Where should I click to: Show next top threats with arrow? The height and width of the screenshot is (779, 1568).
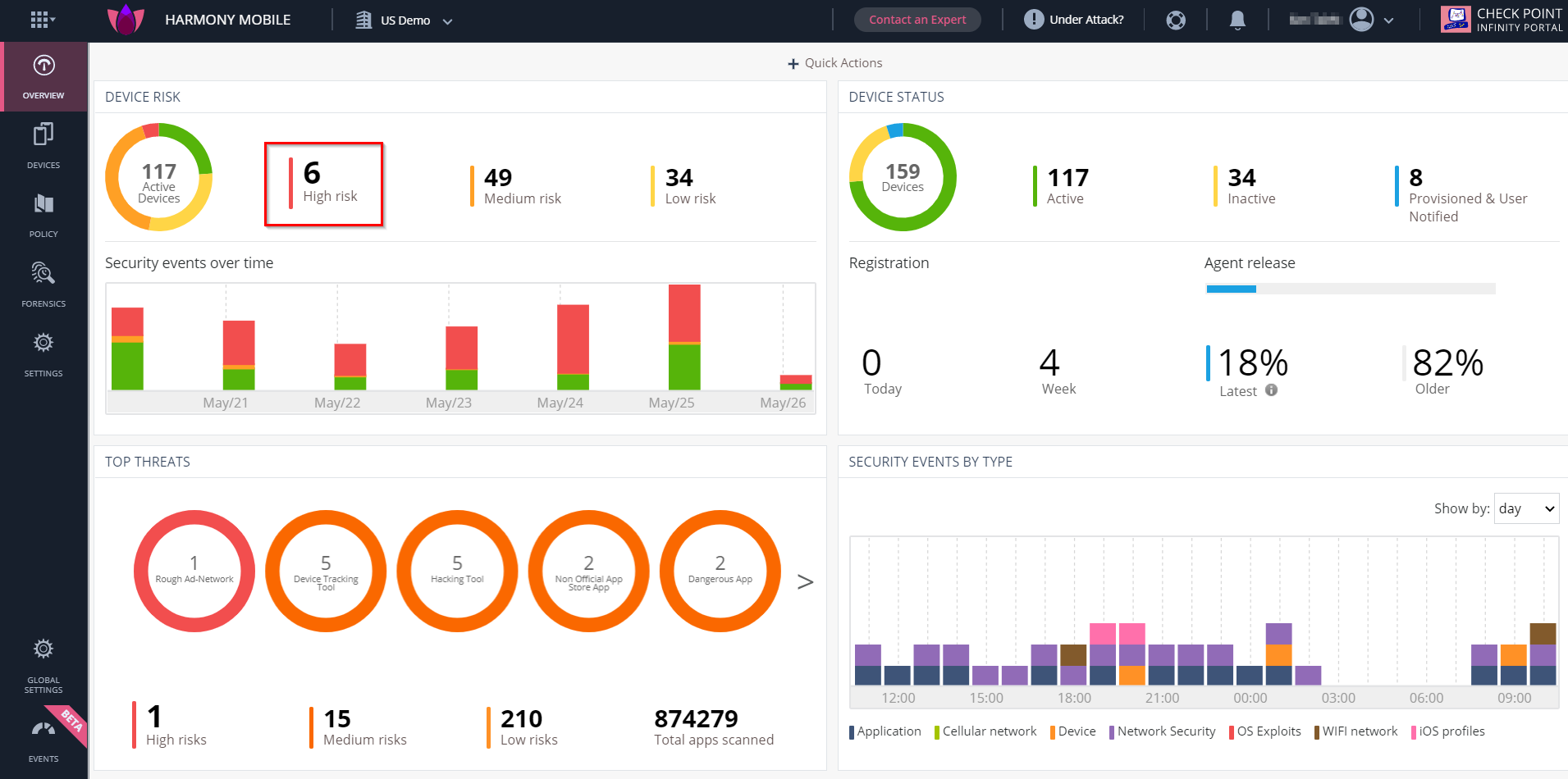(805, 581)
